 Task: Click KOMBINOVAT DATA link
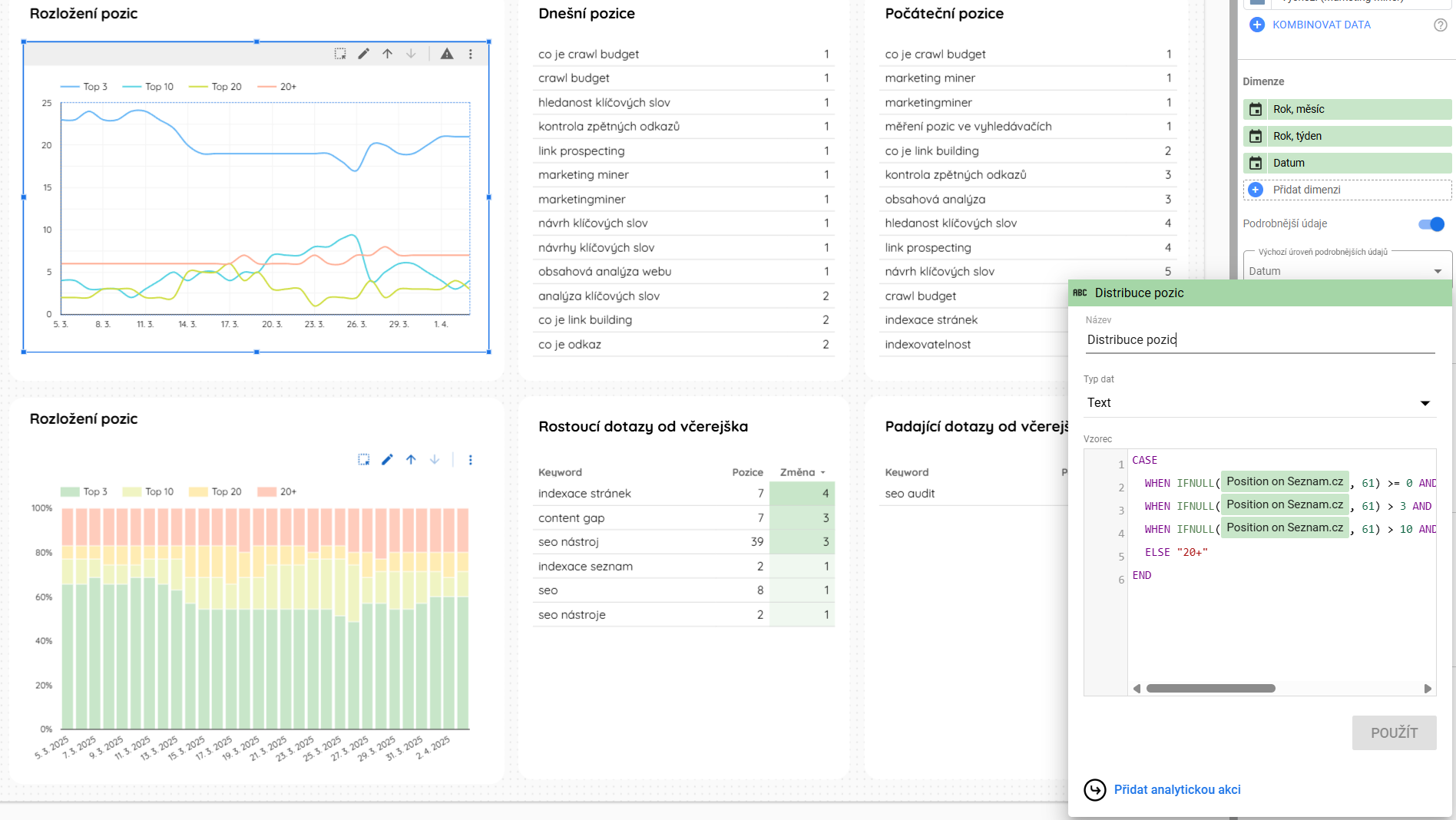point(1322,25)
